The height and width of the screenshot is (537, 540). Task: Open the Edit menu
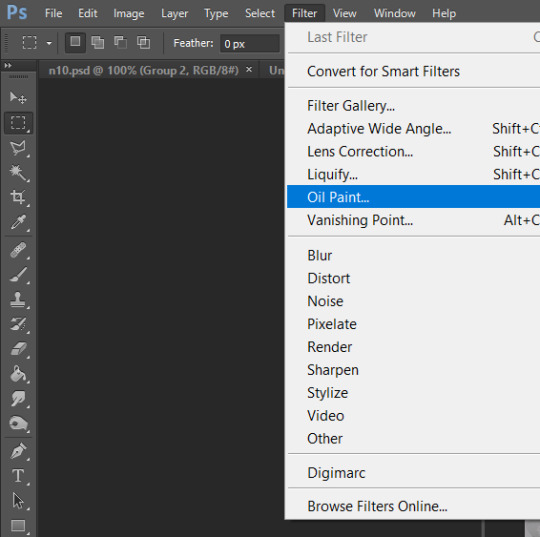click(87, 13)
